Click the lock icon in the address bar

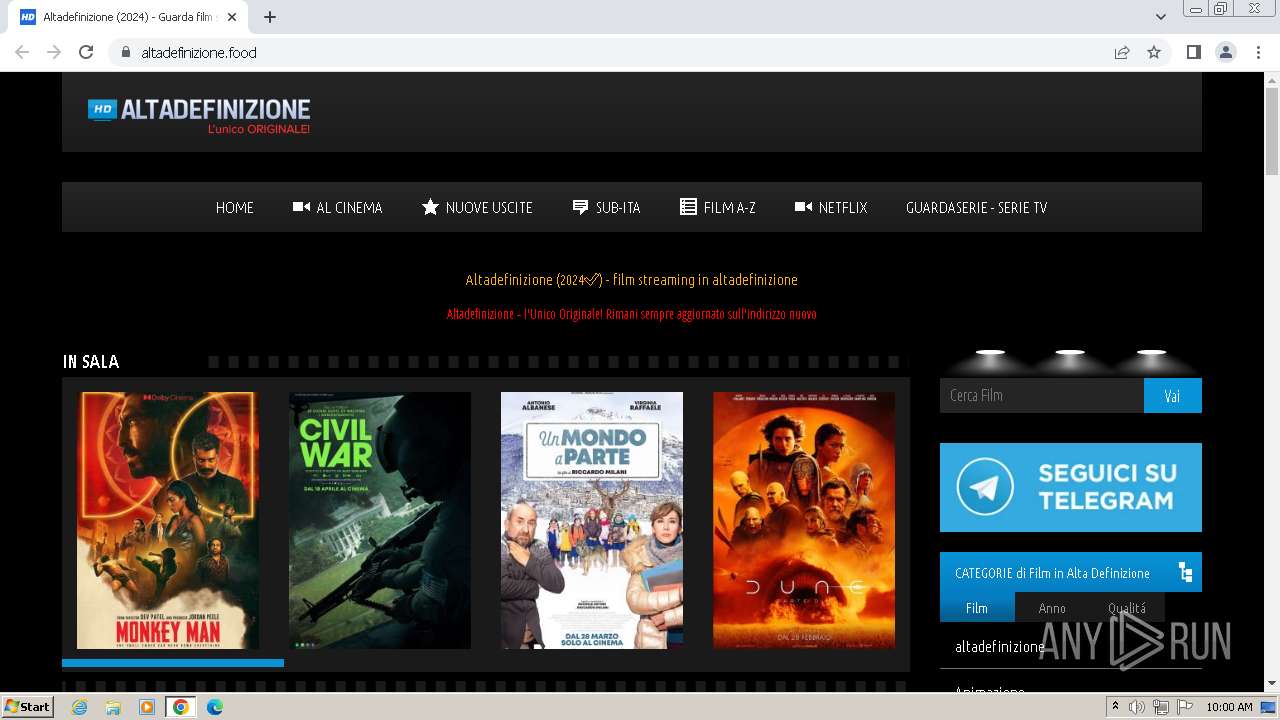click(125, 52)
